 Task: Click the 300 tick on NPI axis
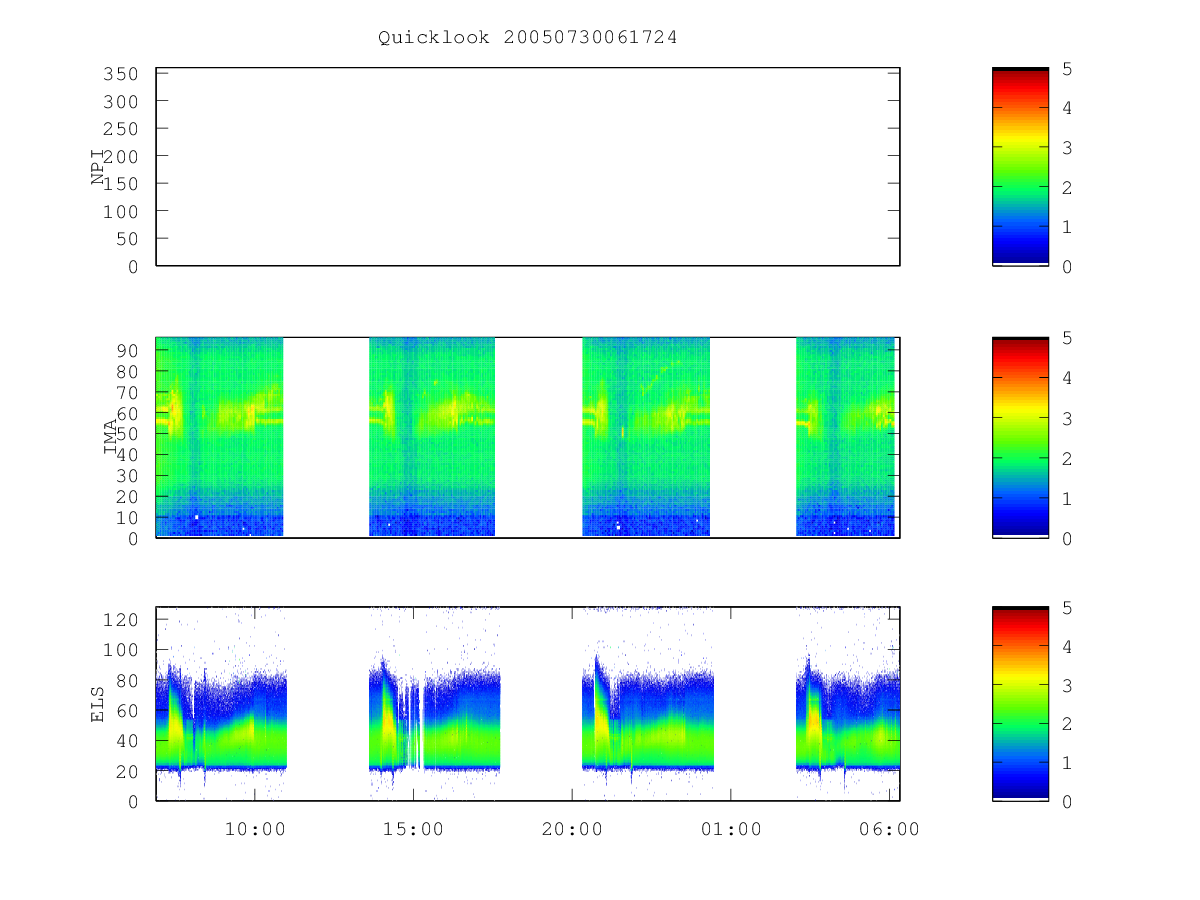[122, 102]
